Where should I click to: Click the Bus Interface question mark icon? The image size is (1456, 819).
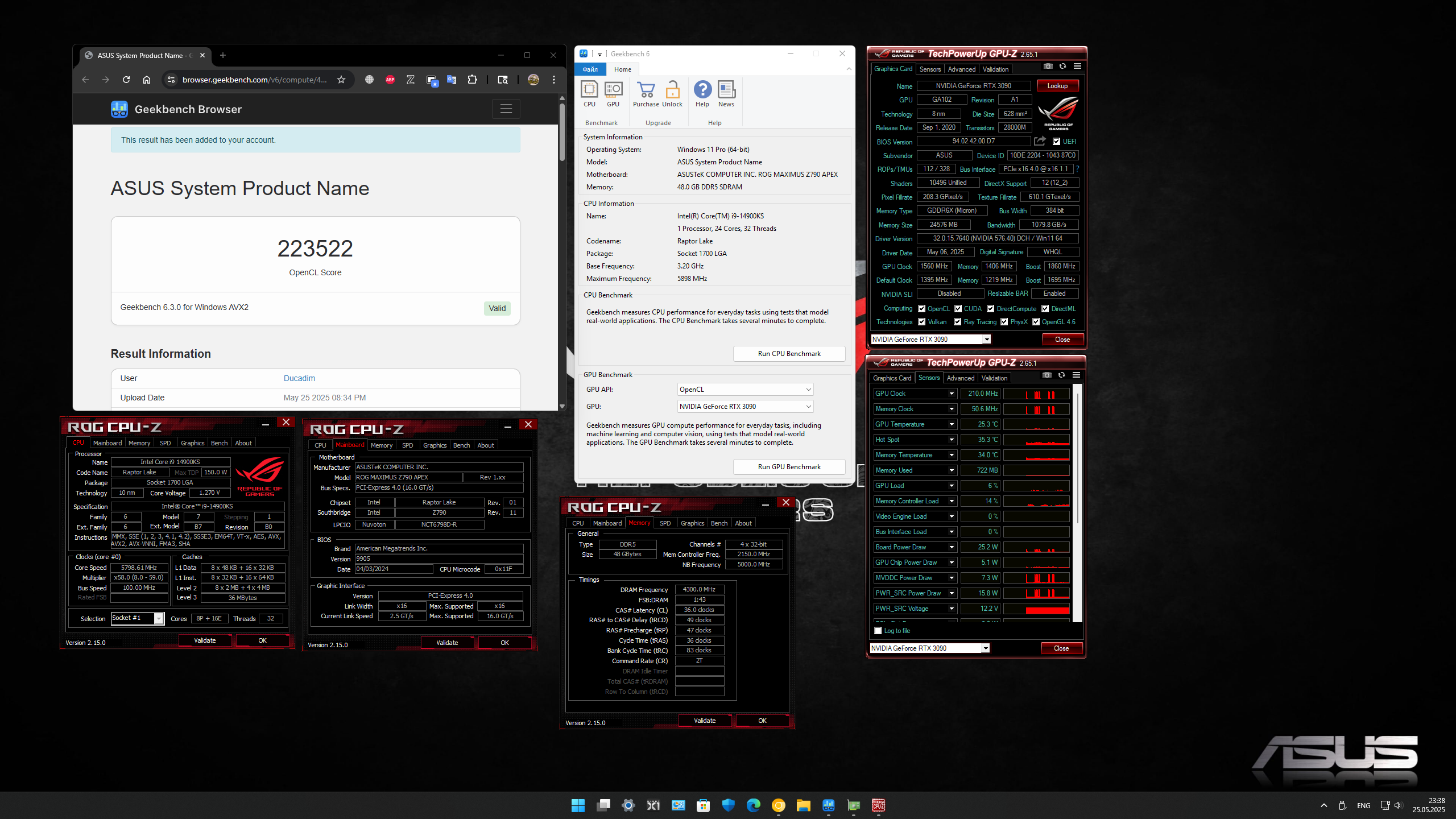(1077, 169)
